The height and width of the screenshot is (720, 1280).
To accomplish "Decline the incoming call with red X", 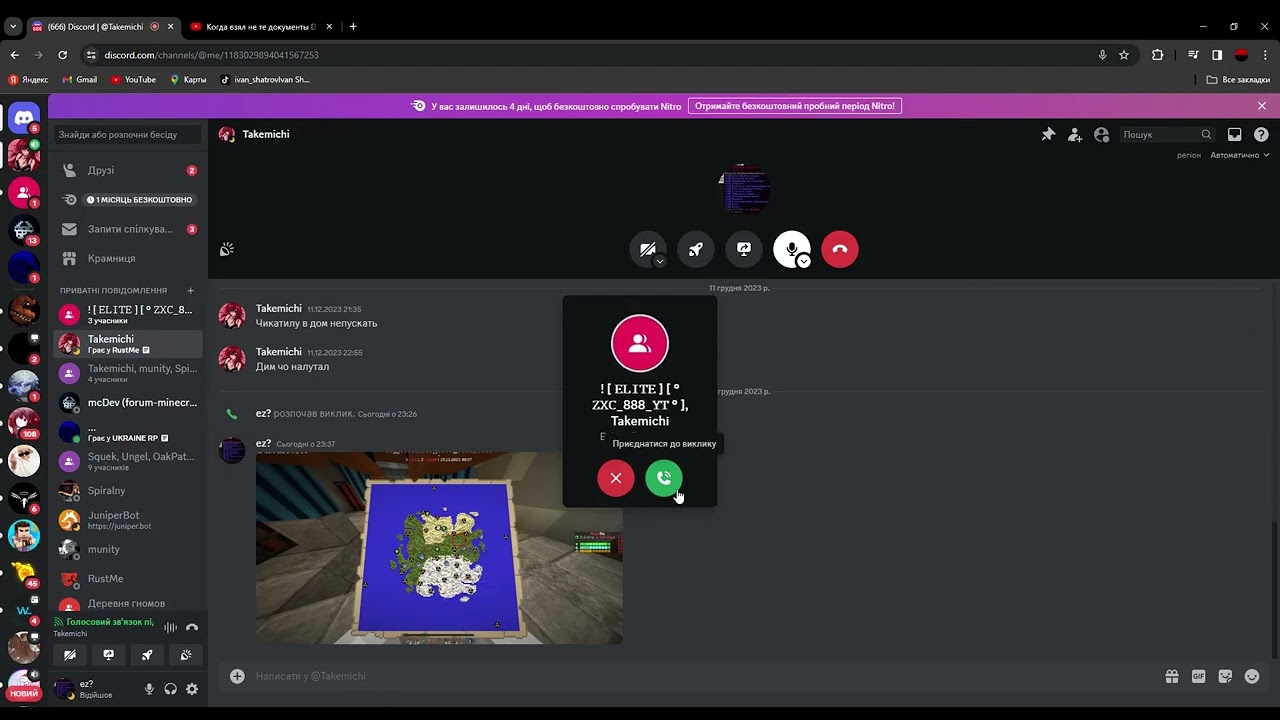I will [x=616, y=478].
